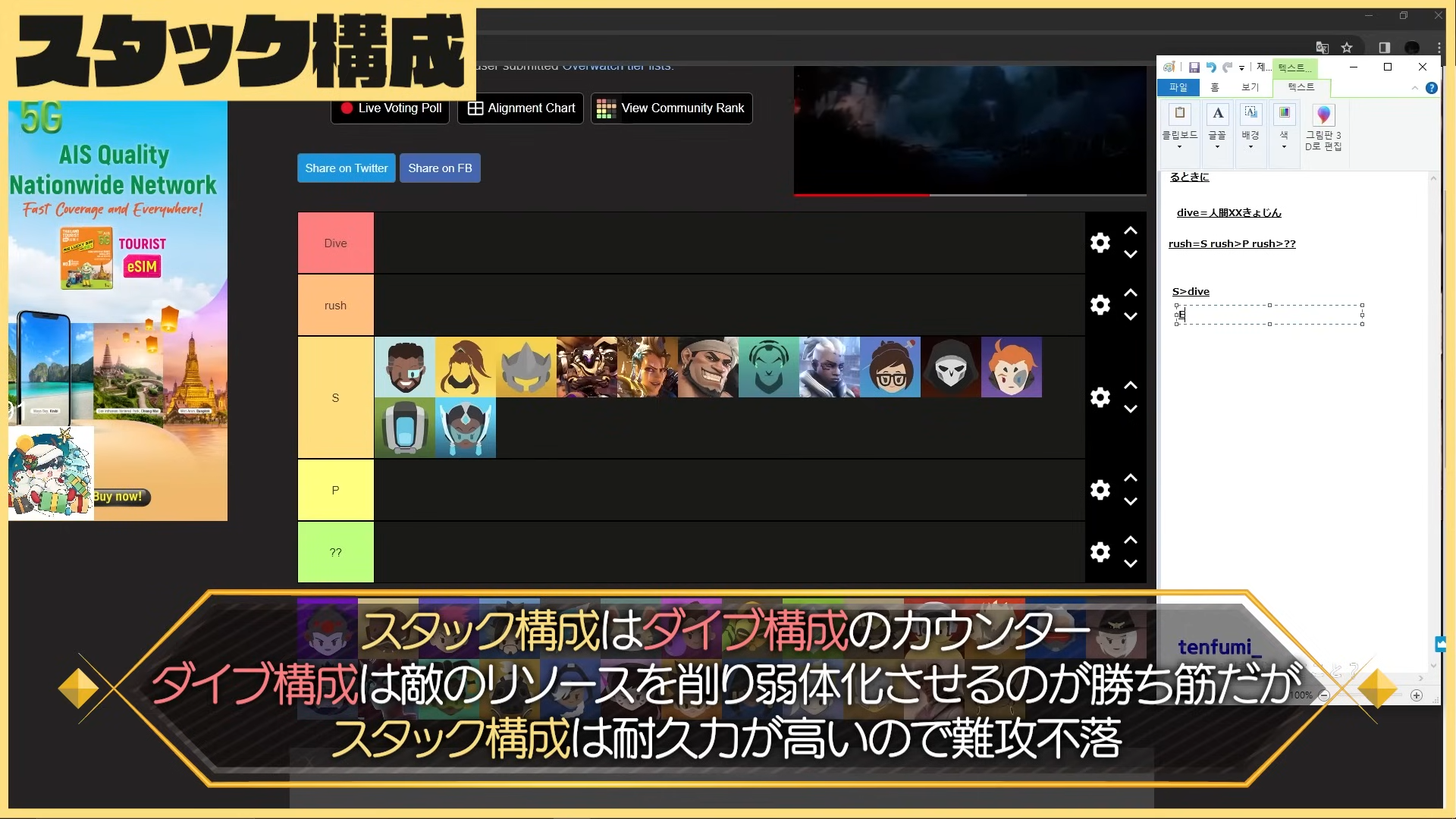Switch to the Paint 홈 (Home) tab

point(1215,88)
